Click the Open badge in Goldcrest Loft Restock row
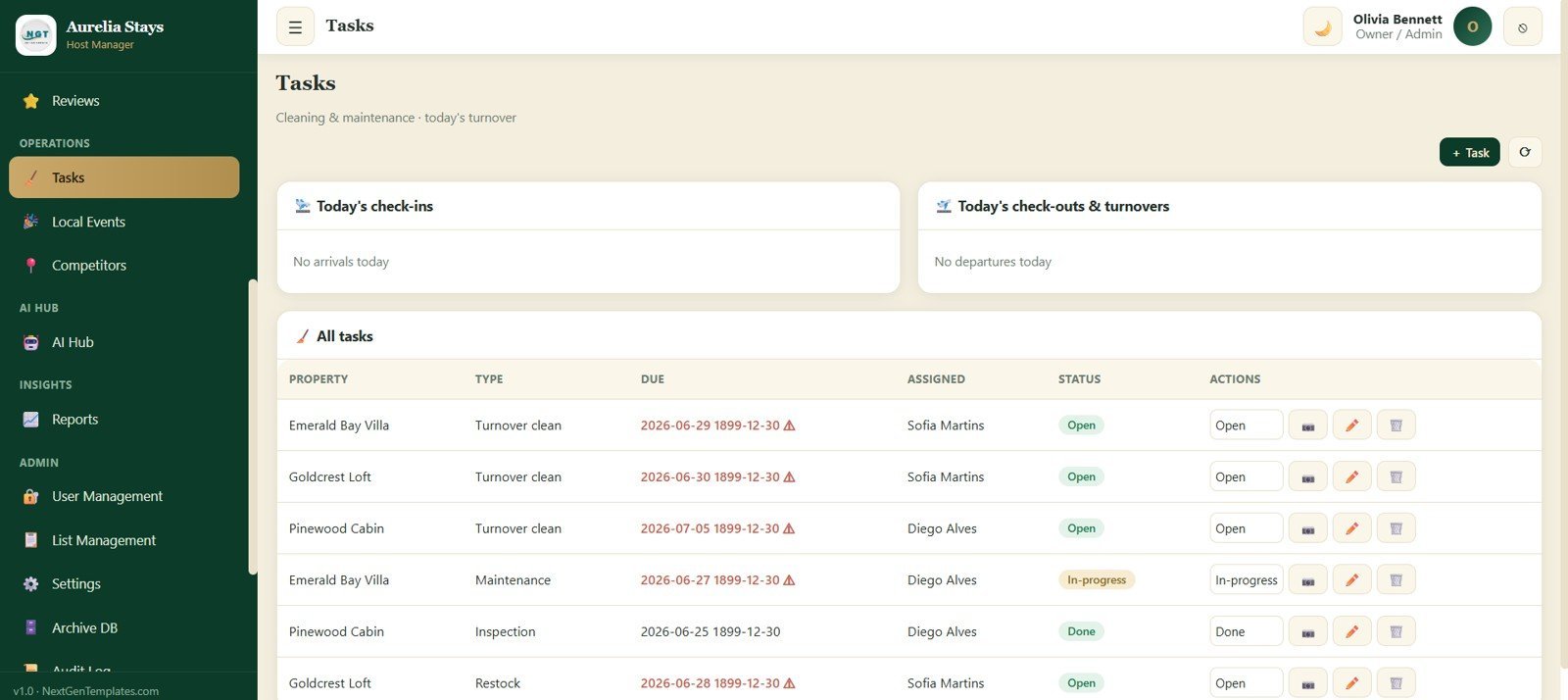This screenshot has width=1568, height=700. [x=1081, y=683]
